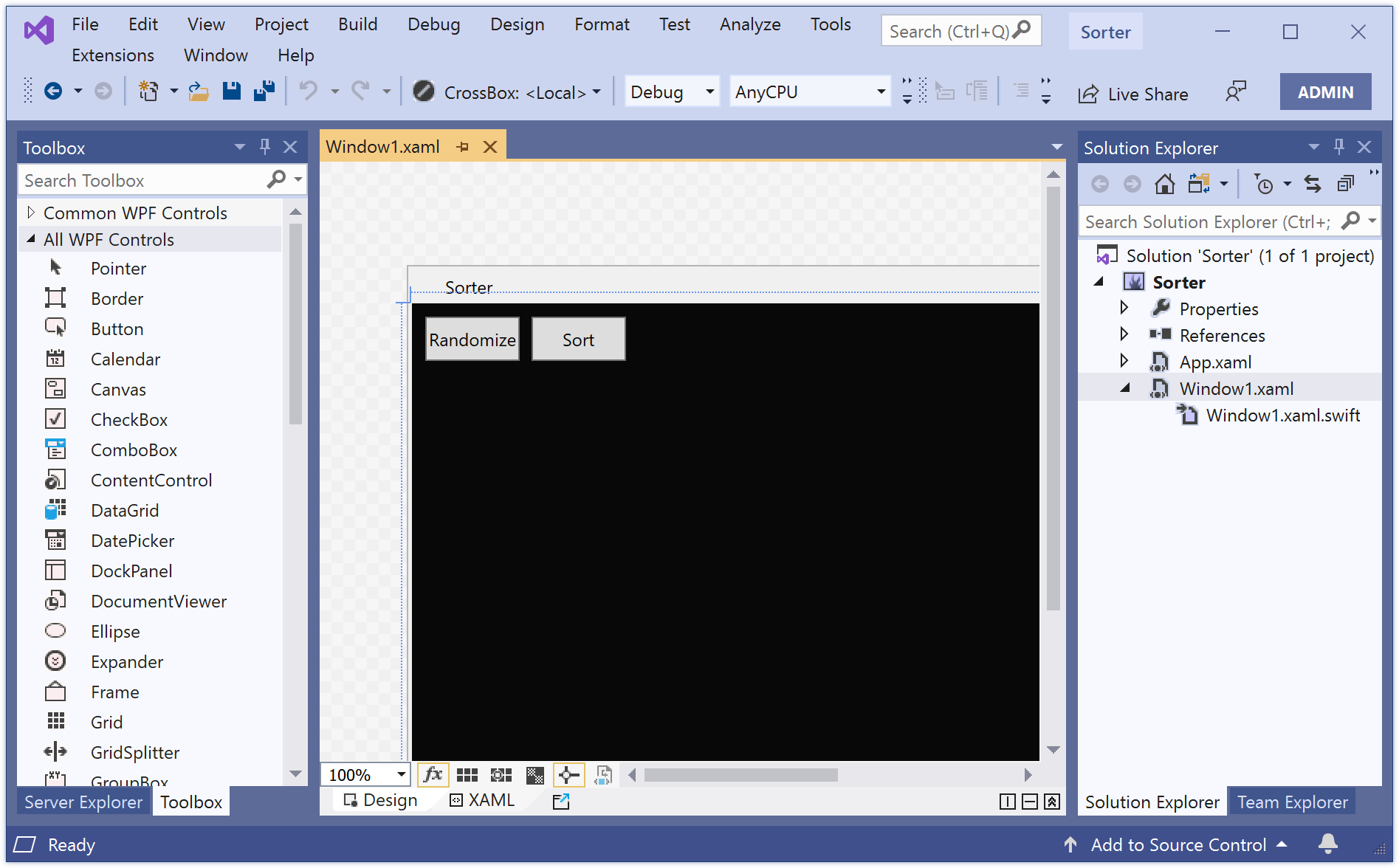
Task: Toggle snapping to snaplines button
Action: tap(568, 775)
